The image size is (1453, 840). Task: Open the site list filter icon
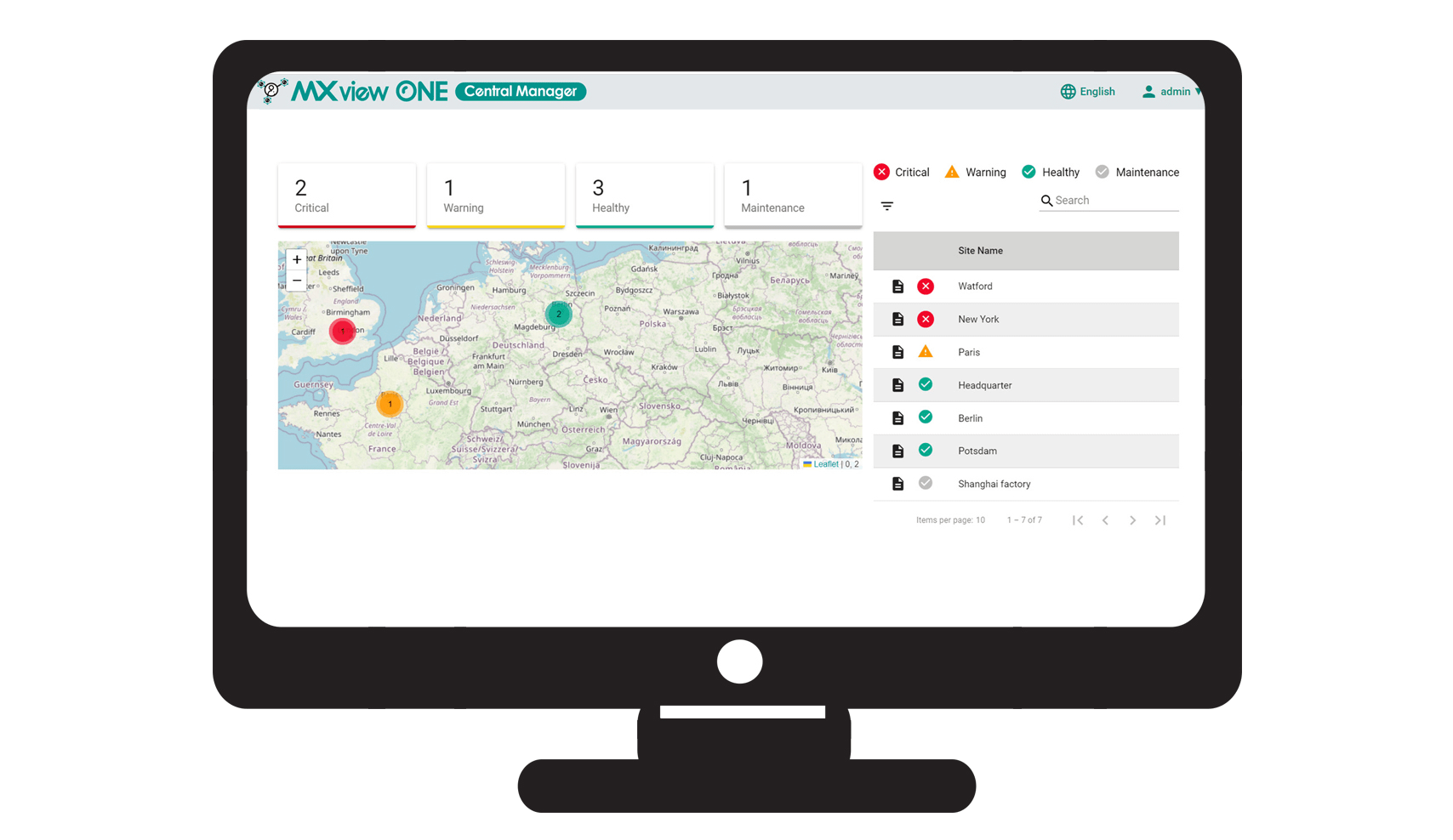887,206
